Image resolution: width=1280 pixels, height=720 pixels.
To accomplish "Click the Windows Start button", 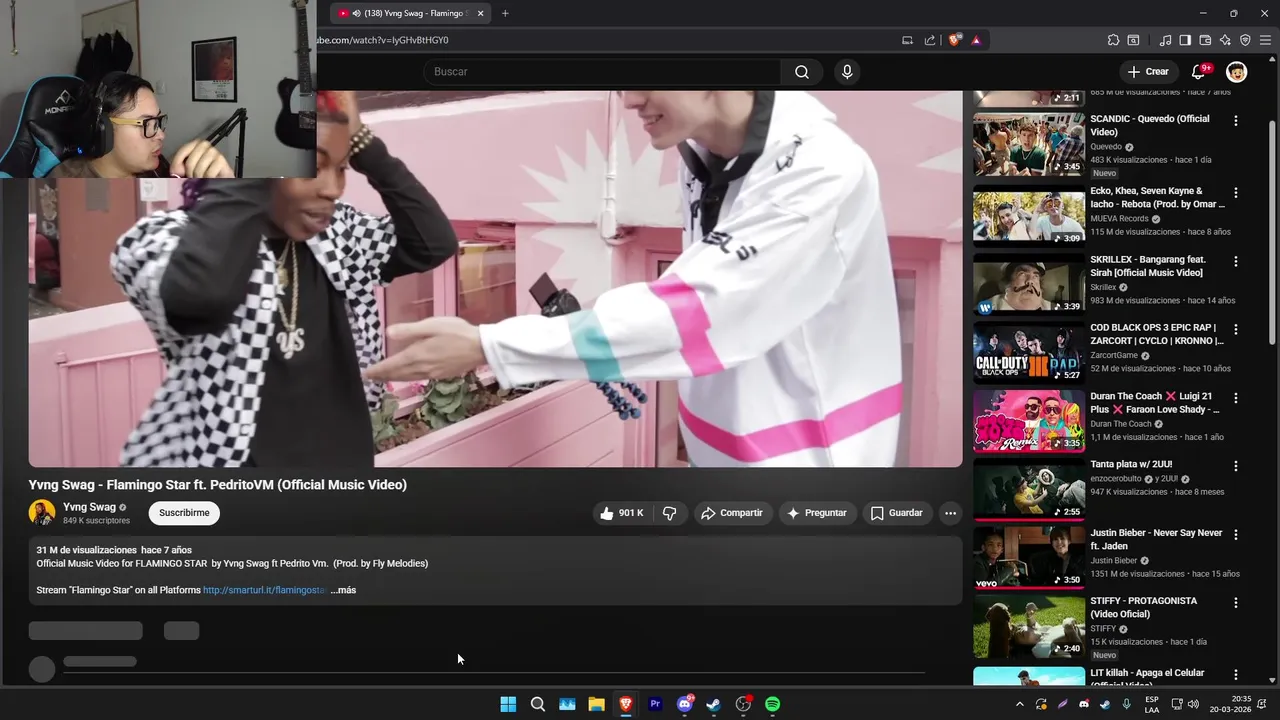I will (x=508, y=704).
